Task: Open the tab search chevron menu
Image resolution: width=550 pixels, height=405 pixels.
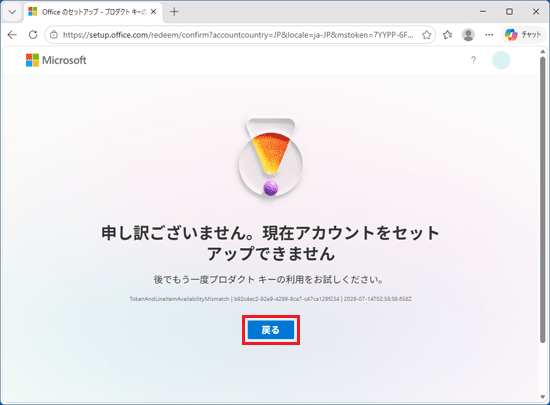Action: pos(12,12)
